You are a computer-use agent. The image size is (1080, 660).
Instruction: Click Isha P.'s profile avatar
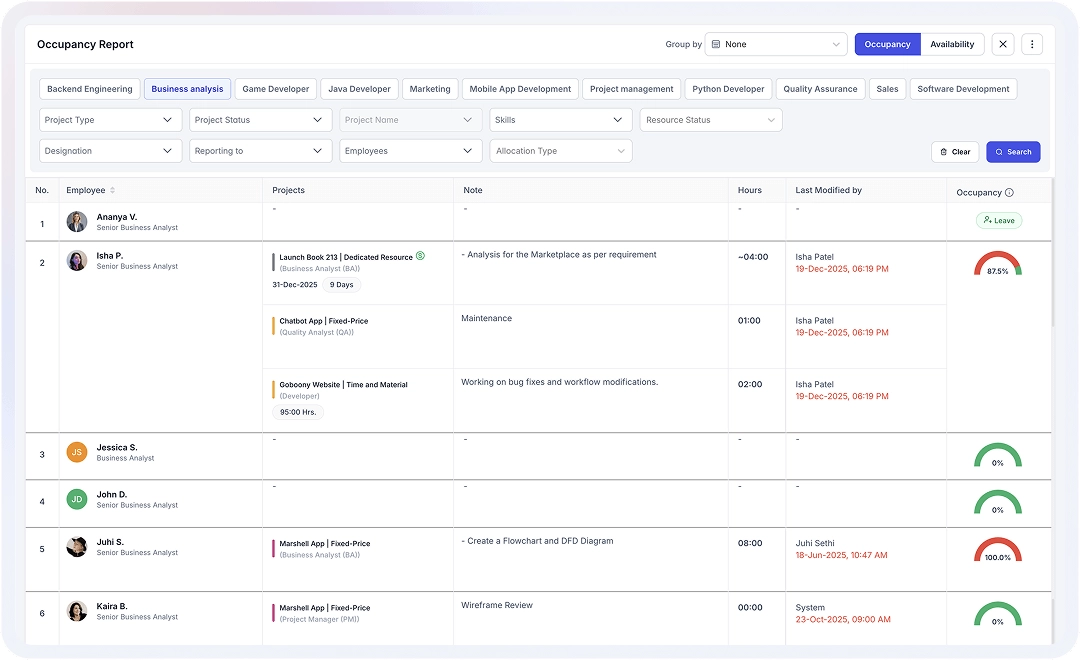coord(77,261)
